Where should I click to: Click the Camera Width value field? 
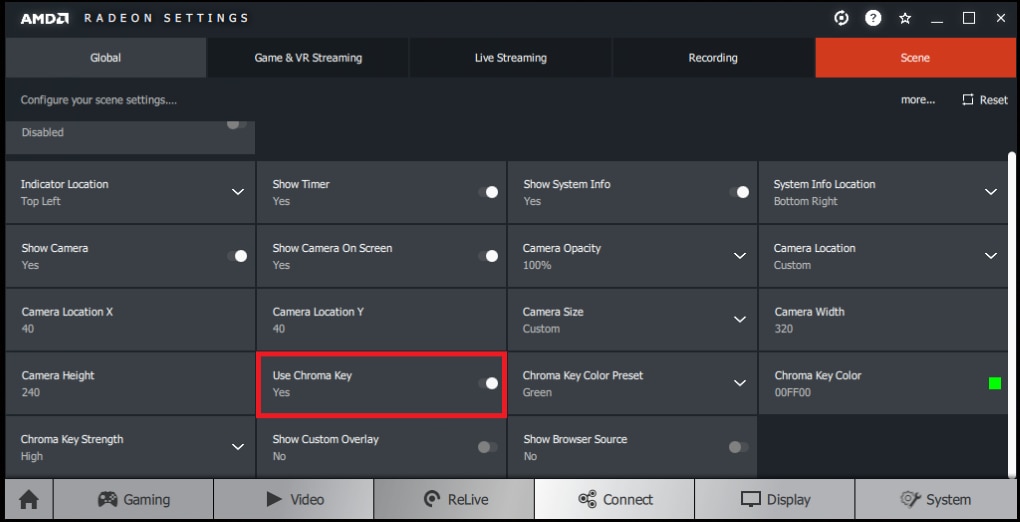[x=883, y=320]
